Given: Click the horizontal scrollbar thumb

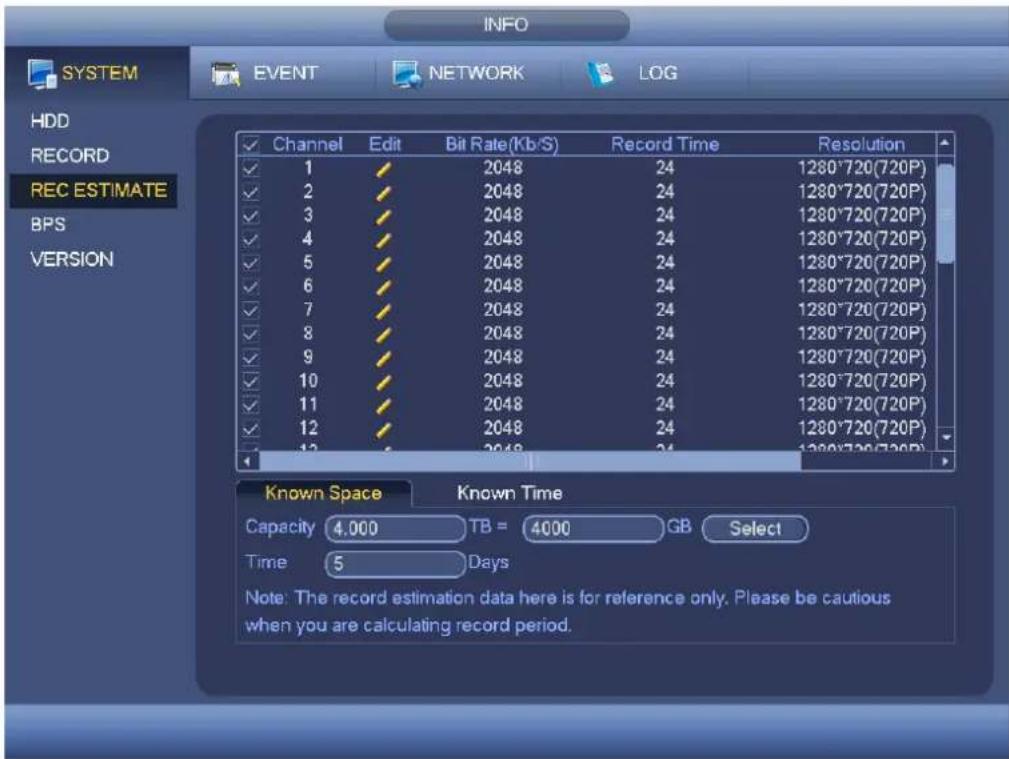Looking at the screenshot, I should click(530, 461).
